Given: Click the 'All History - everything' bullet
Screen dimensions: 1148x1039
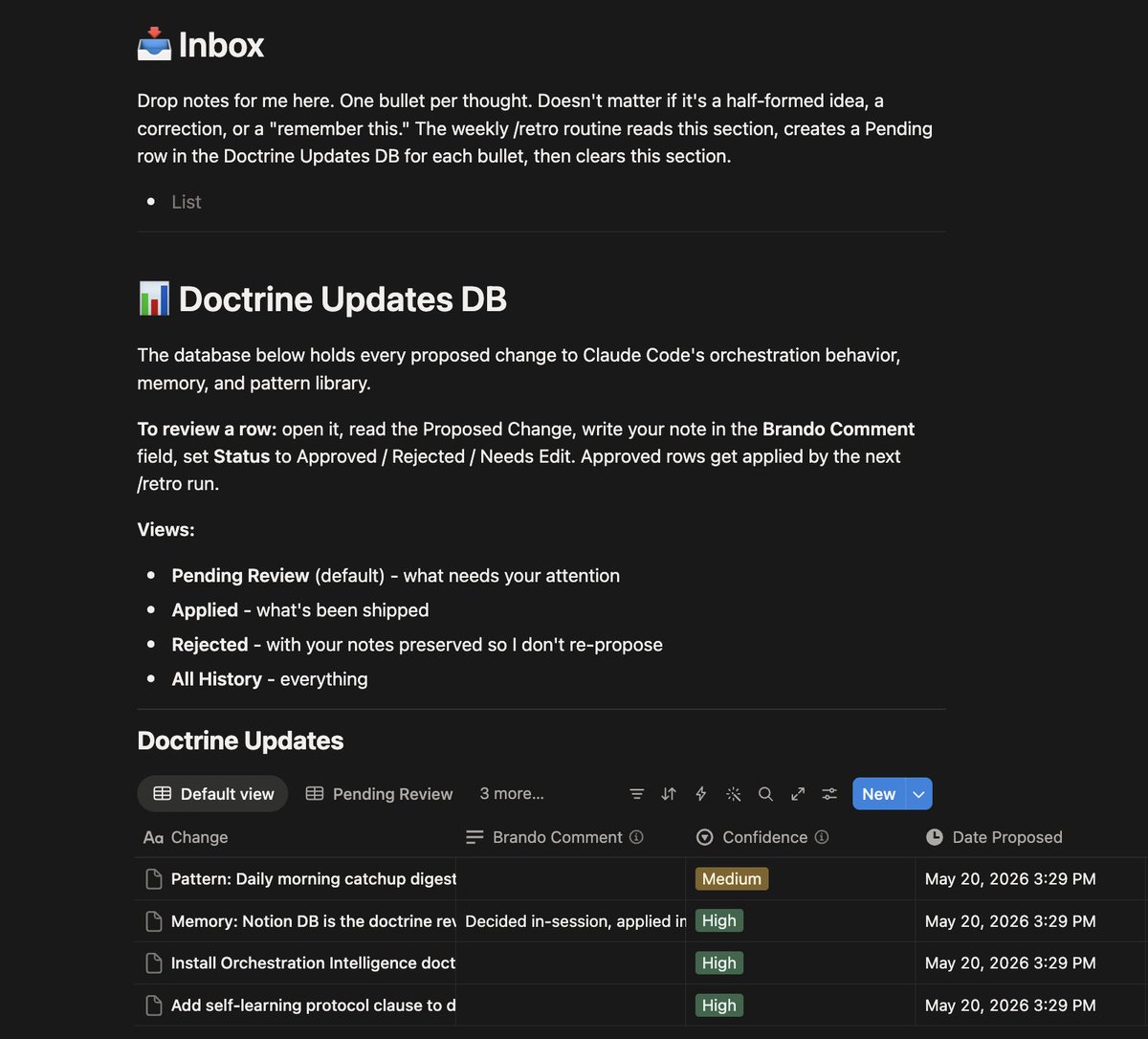Looking at the screenshot, I should click(270, 679).
